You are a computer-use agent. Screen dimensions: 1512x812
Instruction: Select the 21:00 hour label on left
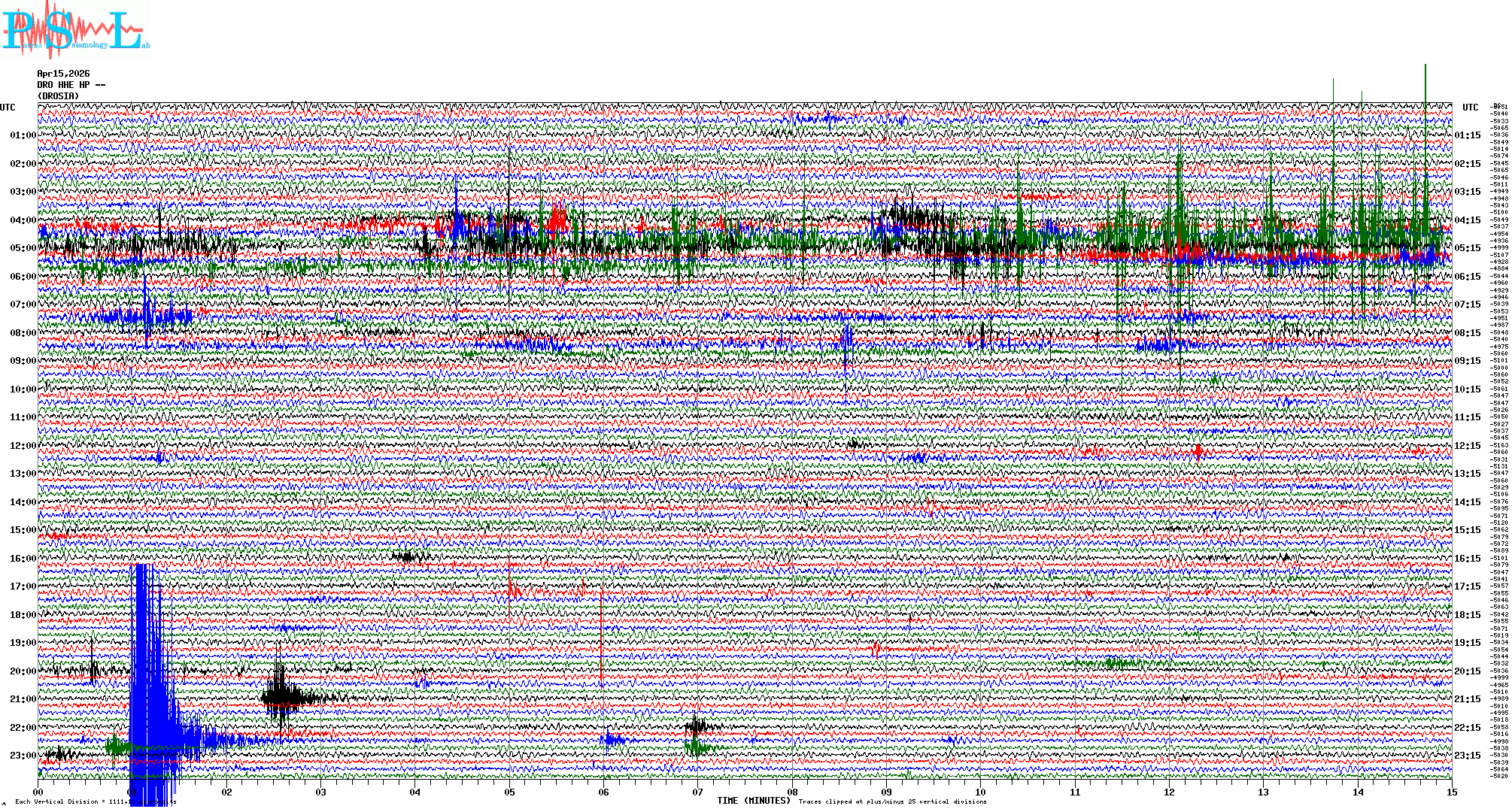(x=23, y=699)
